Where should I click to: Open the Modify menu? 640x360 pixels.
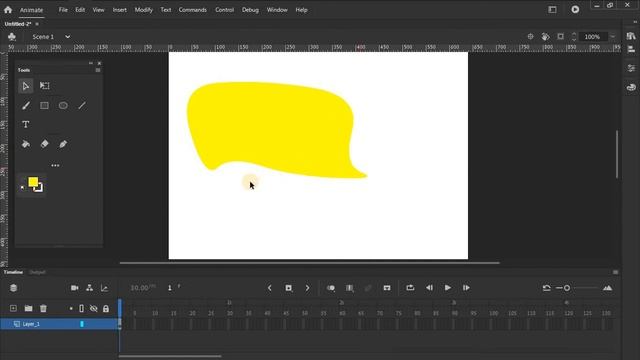pyautogui.click(x=144, y=10)
